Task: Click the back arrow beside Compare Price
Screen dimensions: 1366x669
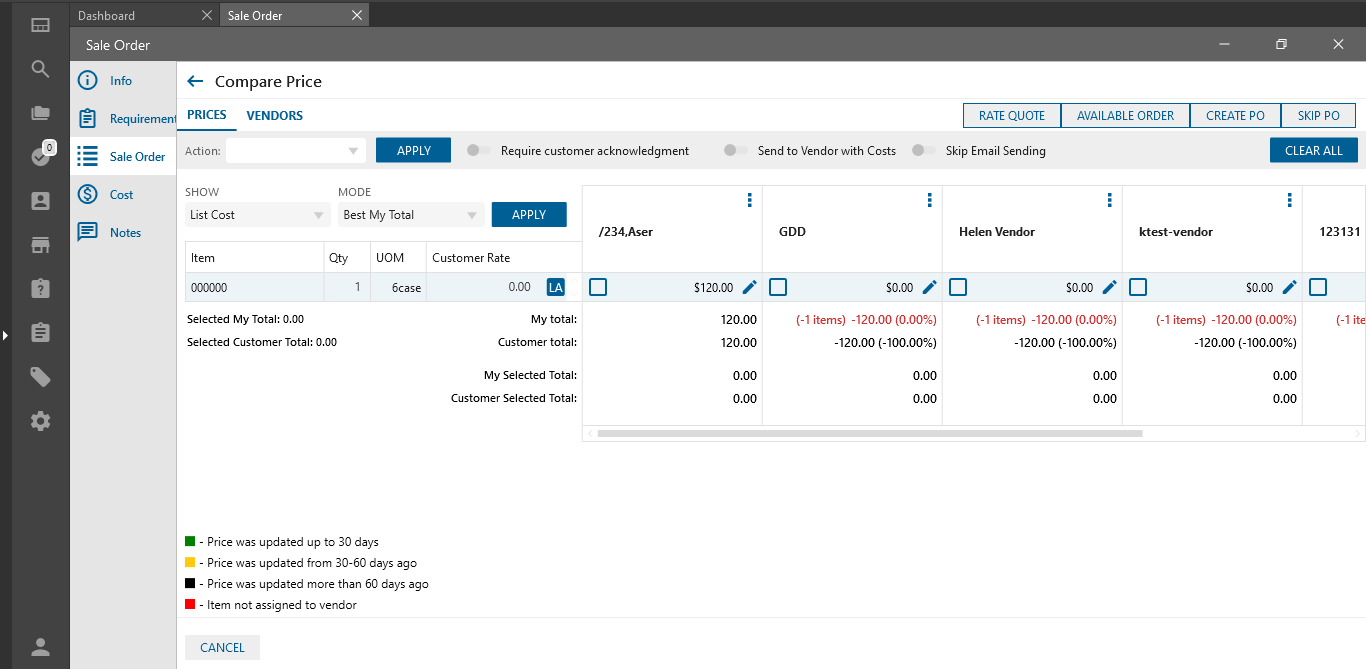Action: coord(195,81)
